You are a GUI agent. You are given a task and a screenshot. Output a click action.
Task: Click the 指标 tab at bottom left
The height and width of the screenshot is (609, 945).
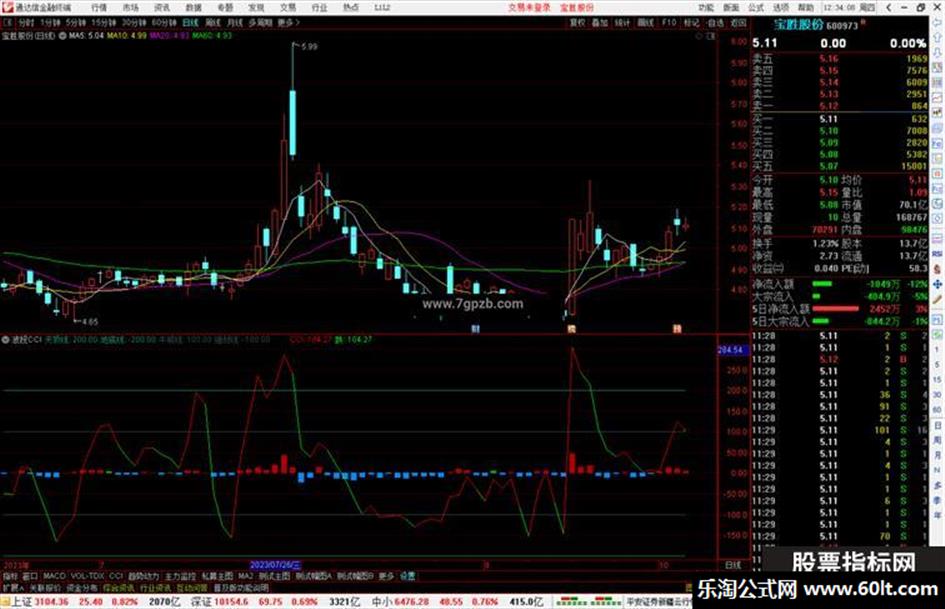(10, 576)
